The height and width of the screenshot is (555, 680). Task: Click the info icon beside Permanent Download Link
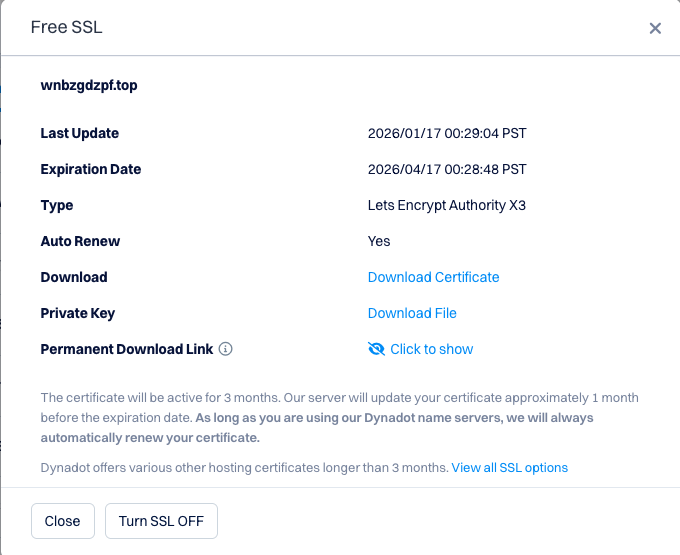coord(226,349)
